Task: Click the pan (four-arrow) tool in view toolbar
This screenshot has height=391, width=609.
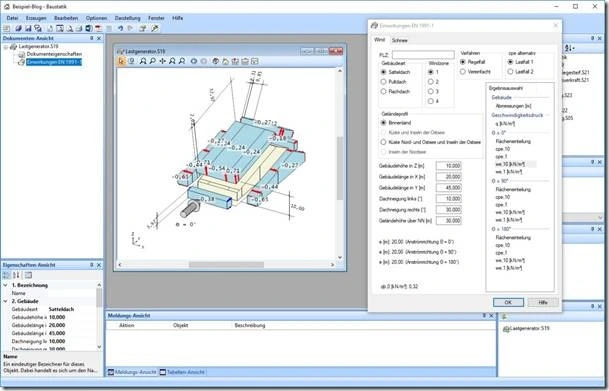Action: [x=162, y=61]
